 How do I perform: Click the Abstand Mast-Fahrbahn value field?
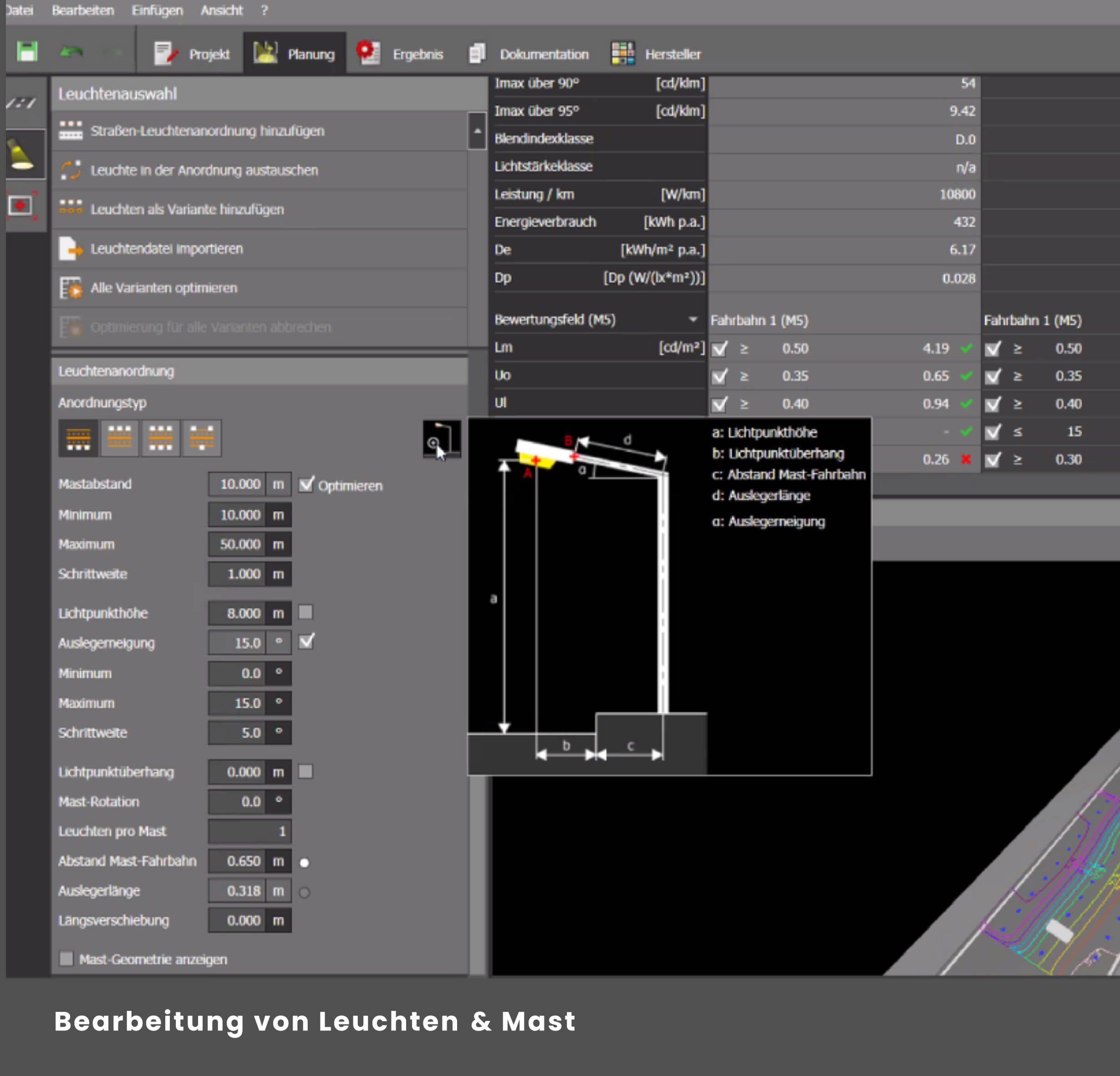pyautogui.click(x=237, y=861)
